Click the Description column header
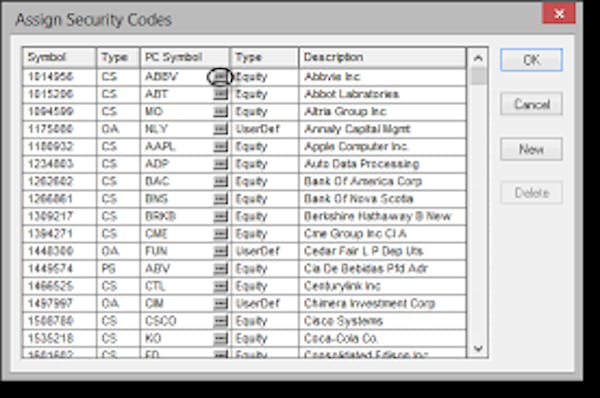Screen dimensions: 600x398 [383, 58]
